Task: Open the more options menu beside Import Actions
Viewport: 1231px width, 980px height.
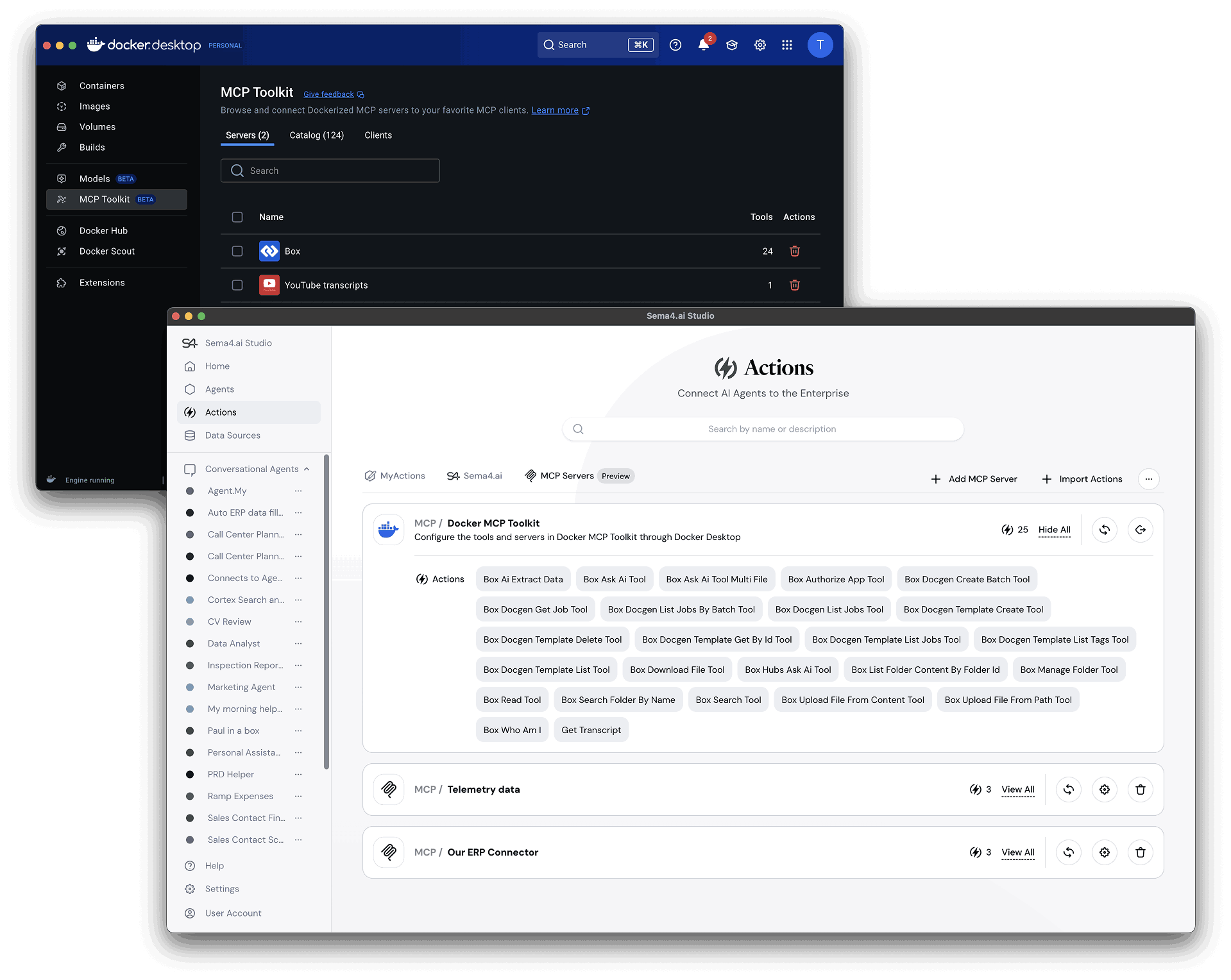Action: 1148,479
